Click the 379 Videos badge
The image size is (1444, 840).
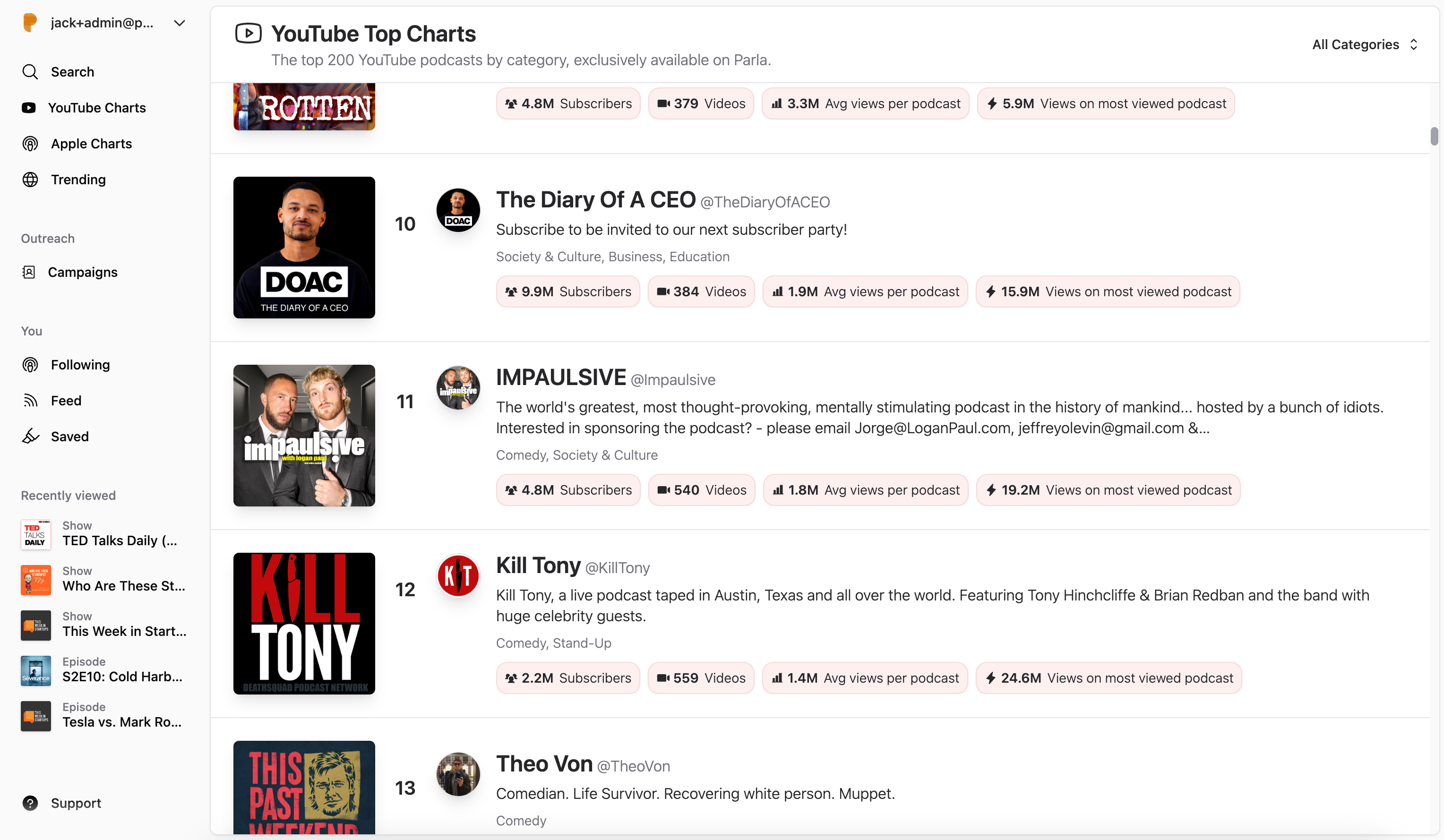701,104
